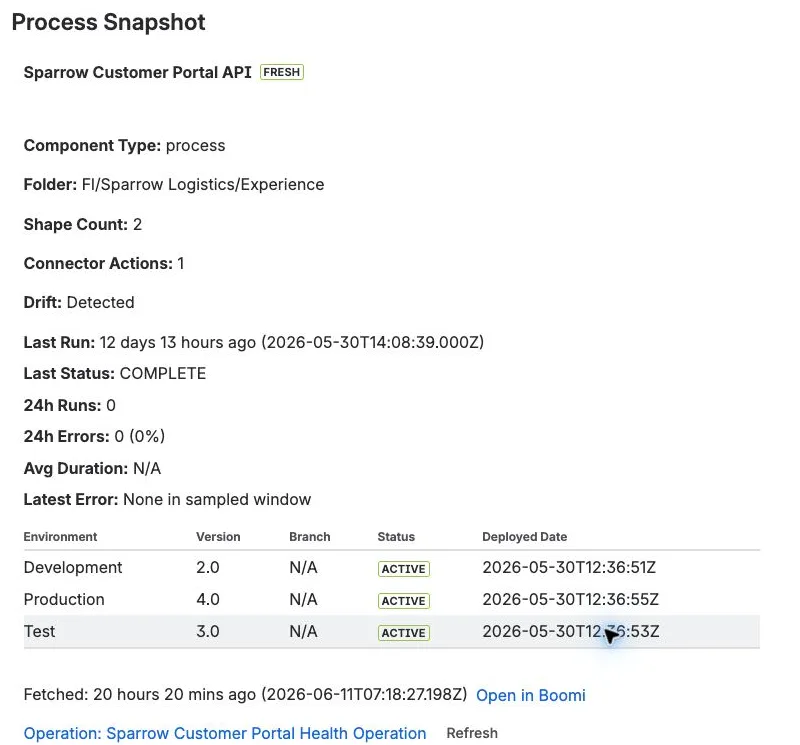Click the 'Avg Duration: N/A' line
The image size is (800, 745).
(x=92, y=468)
